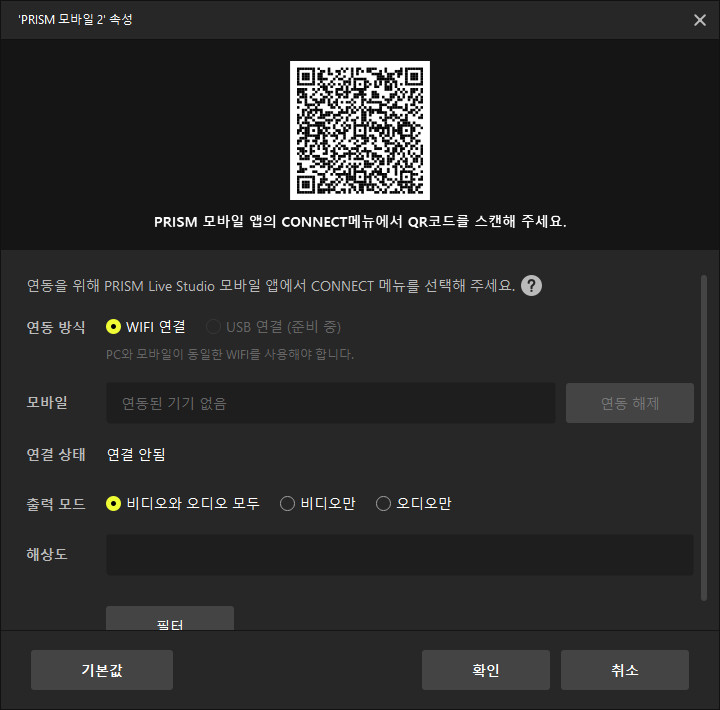Click the vertical scrollbar of settings panel
Image resolution: width=720 pixels, height=710 pixels.
point(704,437)
